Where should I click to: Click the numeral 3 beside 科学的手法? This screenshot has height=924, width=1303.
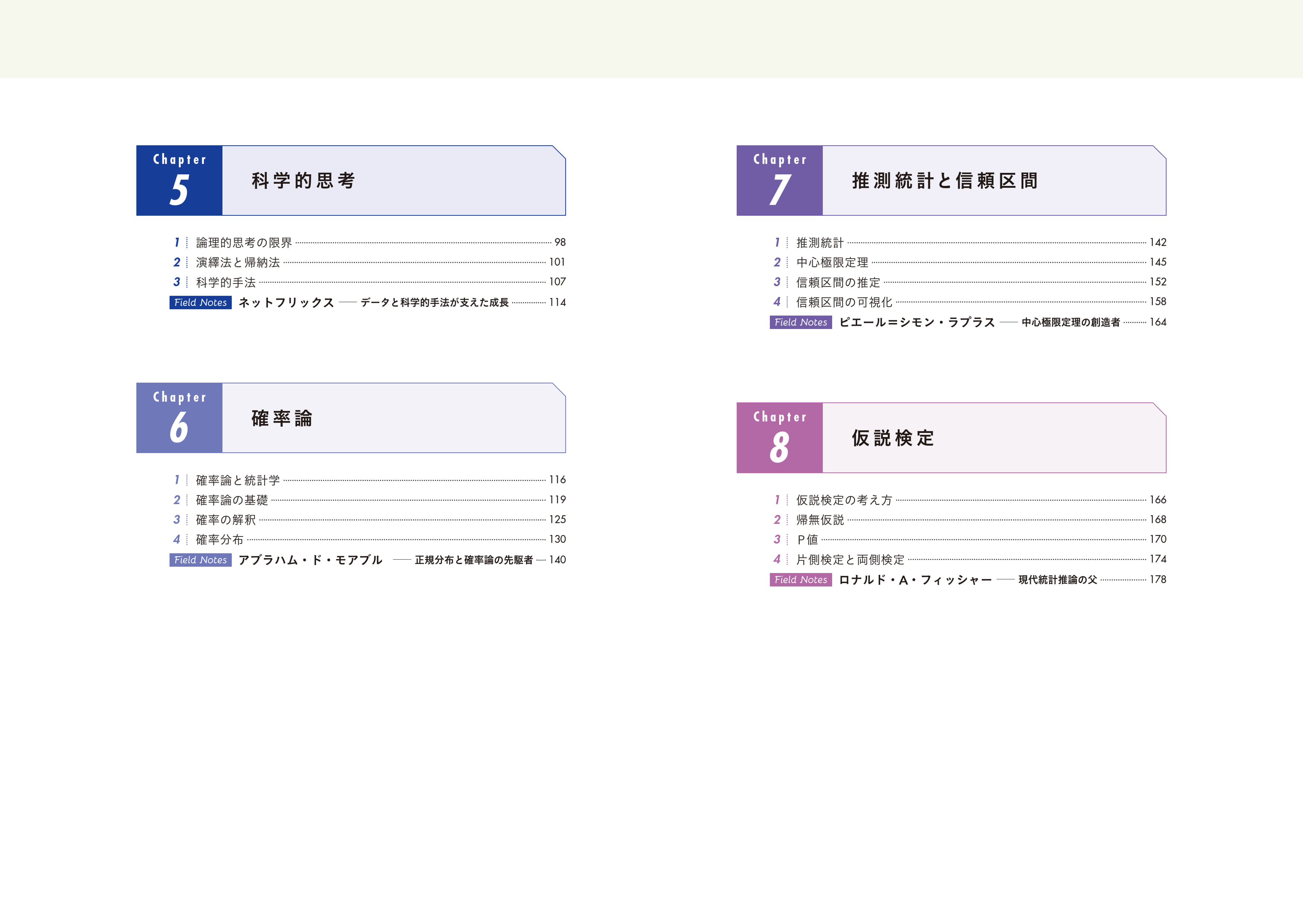tap(178, 281)
